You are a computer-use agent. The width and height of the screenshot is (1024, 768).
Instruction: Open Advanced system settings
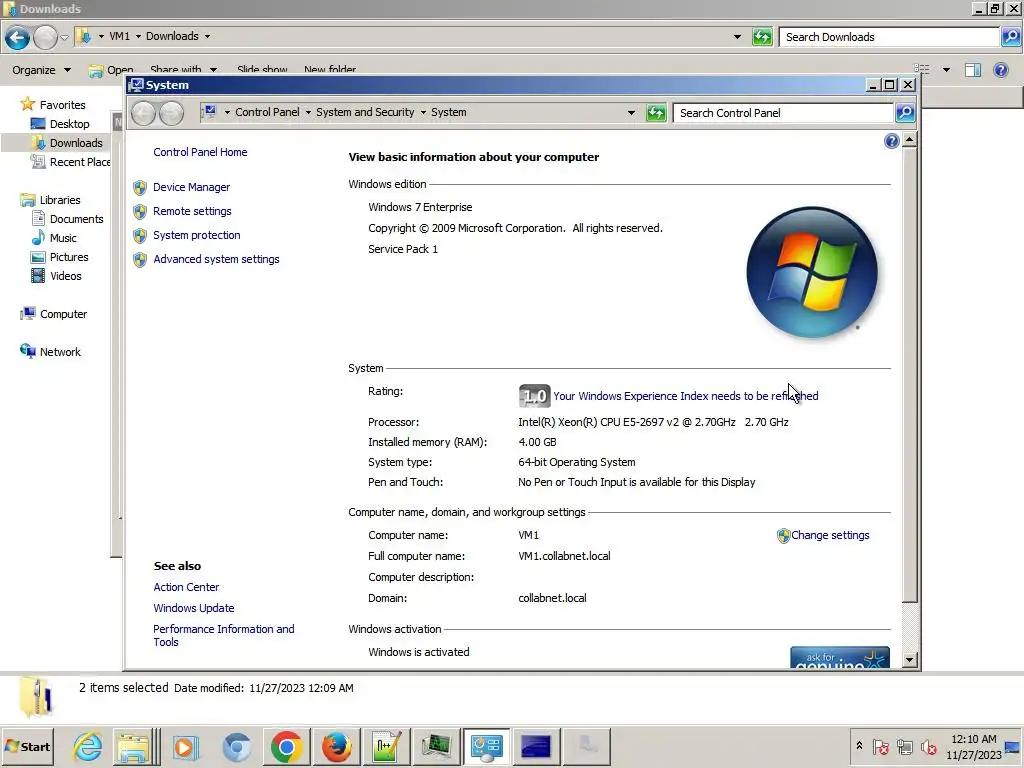click(x=216, y=259)
